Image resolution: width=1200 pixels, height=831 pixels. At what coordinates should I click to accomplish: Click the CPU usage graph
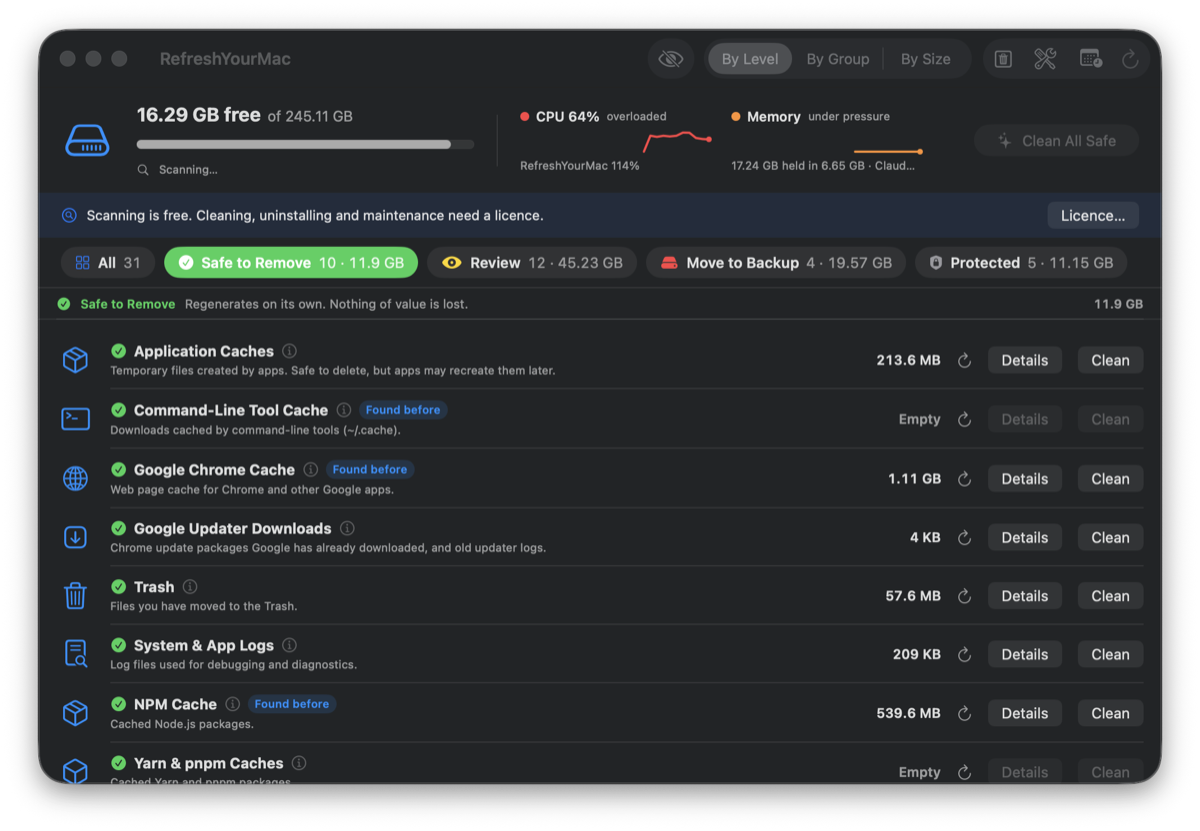coord(677,141)
